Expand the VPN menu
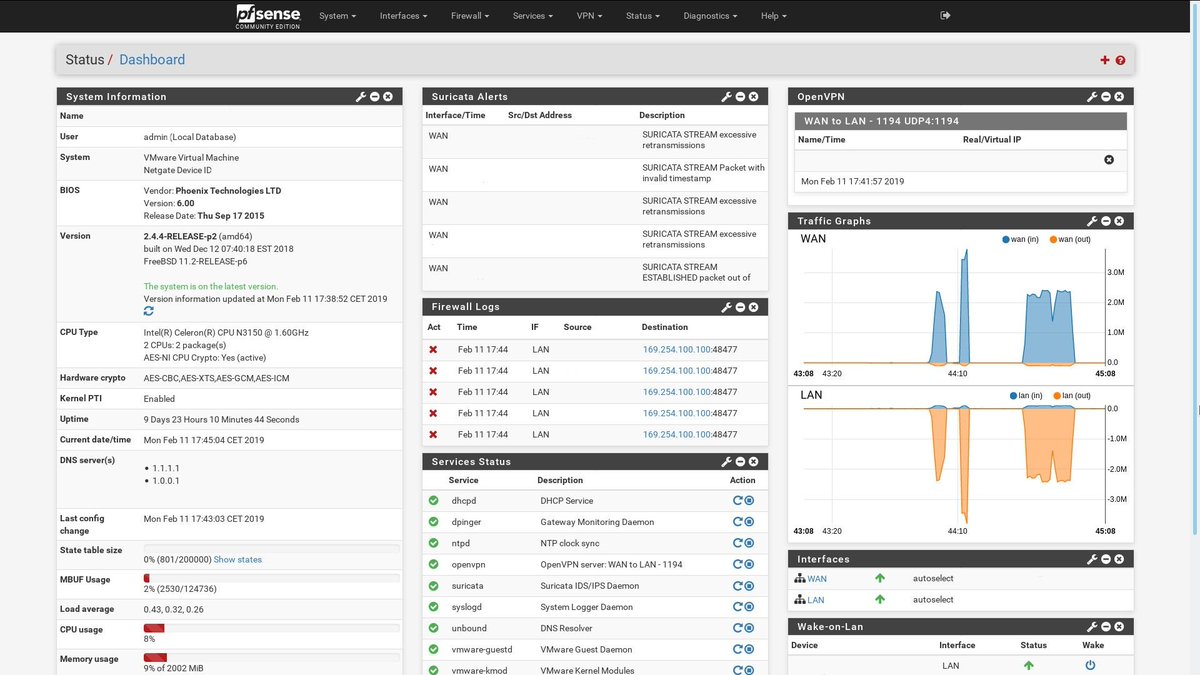The width and height of the screenshot is (1200, 675). pos(589,16)
